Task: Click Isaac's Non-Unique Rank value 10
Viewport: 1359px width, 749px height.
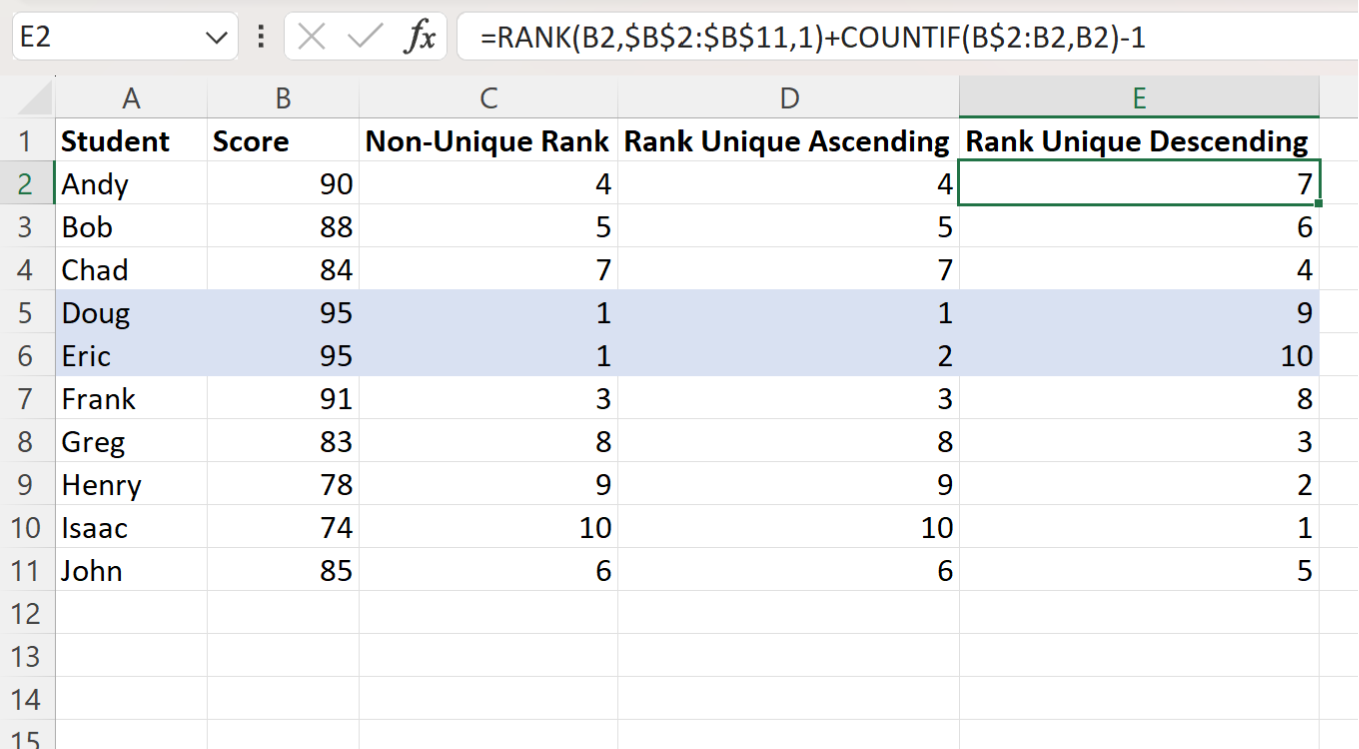Action: [488, 528]
